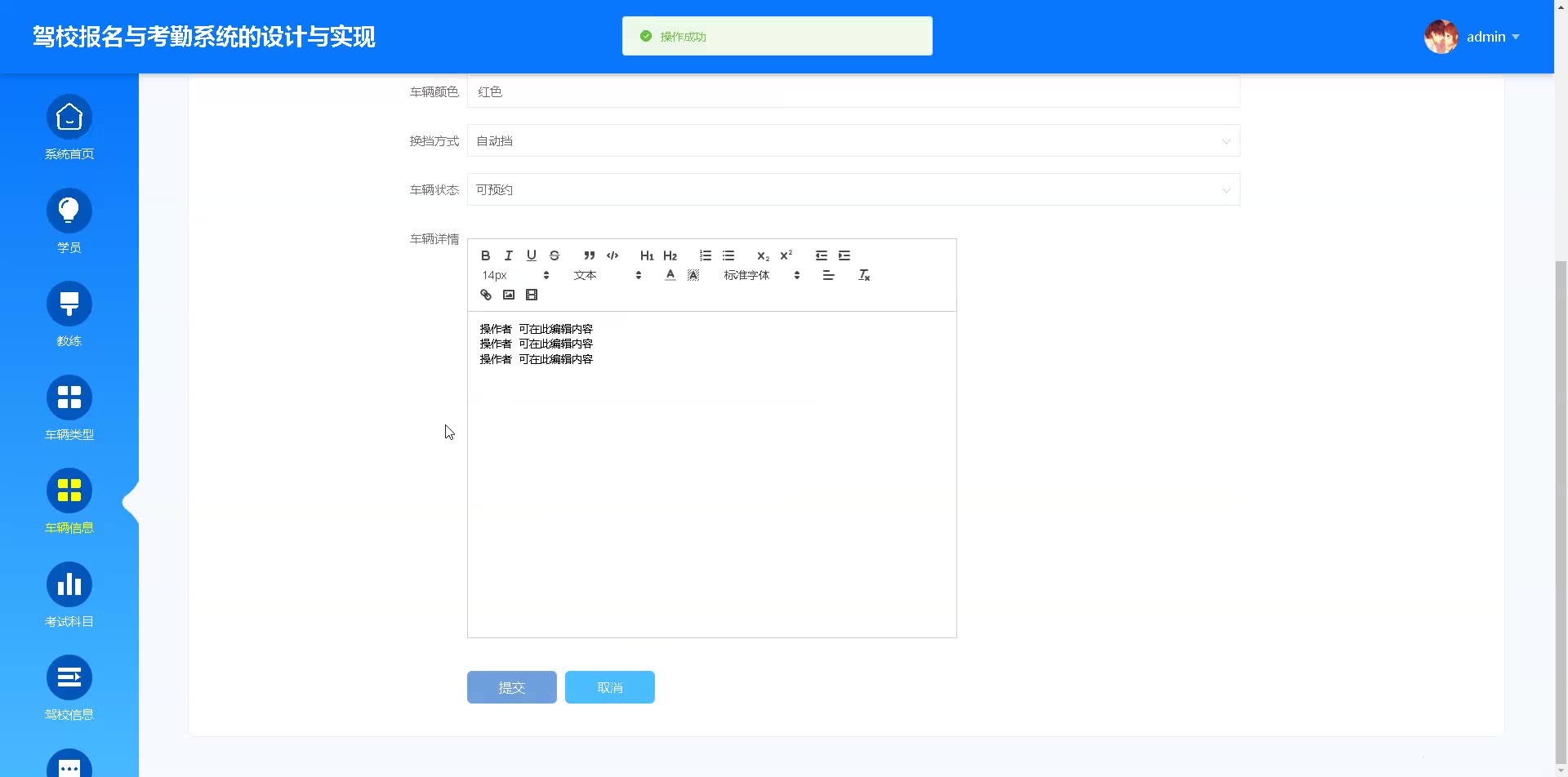Open the admin user menu
Screen dimensions: 1568x777
click(x=1493, y=37)
